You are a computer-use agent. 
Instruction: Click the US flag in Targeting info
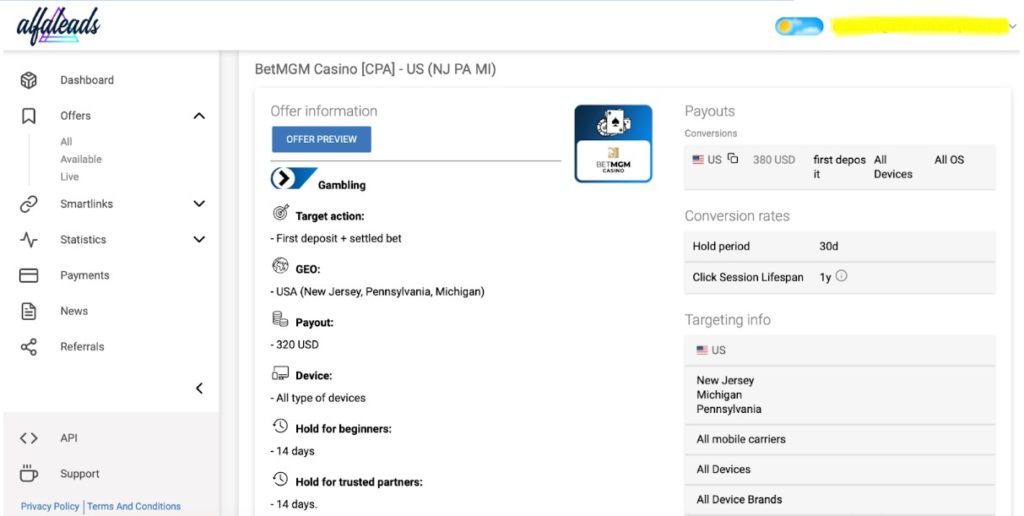click(702, 350)
